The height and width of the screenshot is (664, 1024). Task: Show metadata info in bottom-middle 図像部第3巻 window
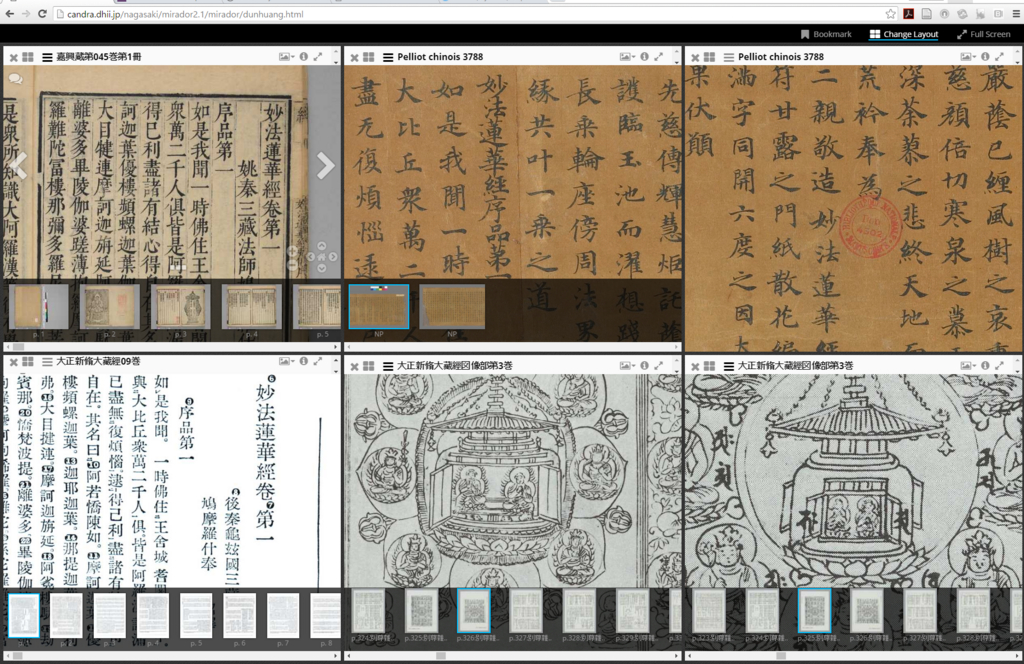point(645,366)
